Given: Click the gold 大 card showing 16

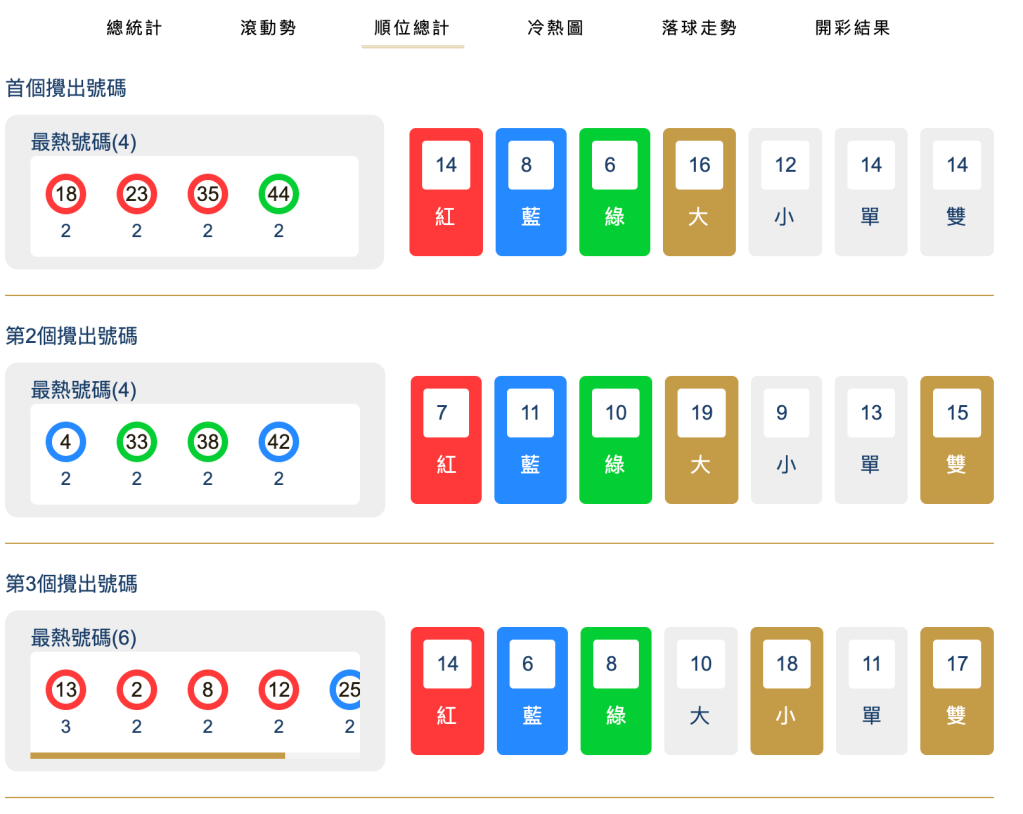Looking at the screenshot, I should click(x=700, y=191).
